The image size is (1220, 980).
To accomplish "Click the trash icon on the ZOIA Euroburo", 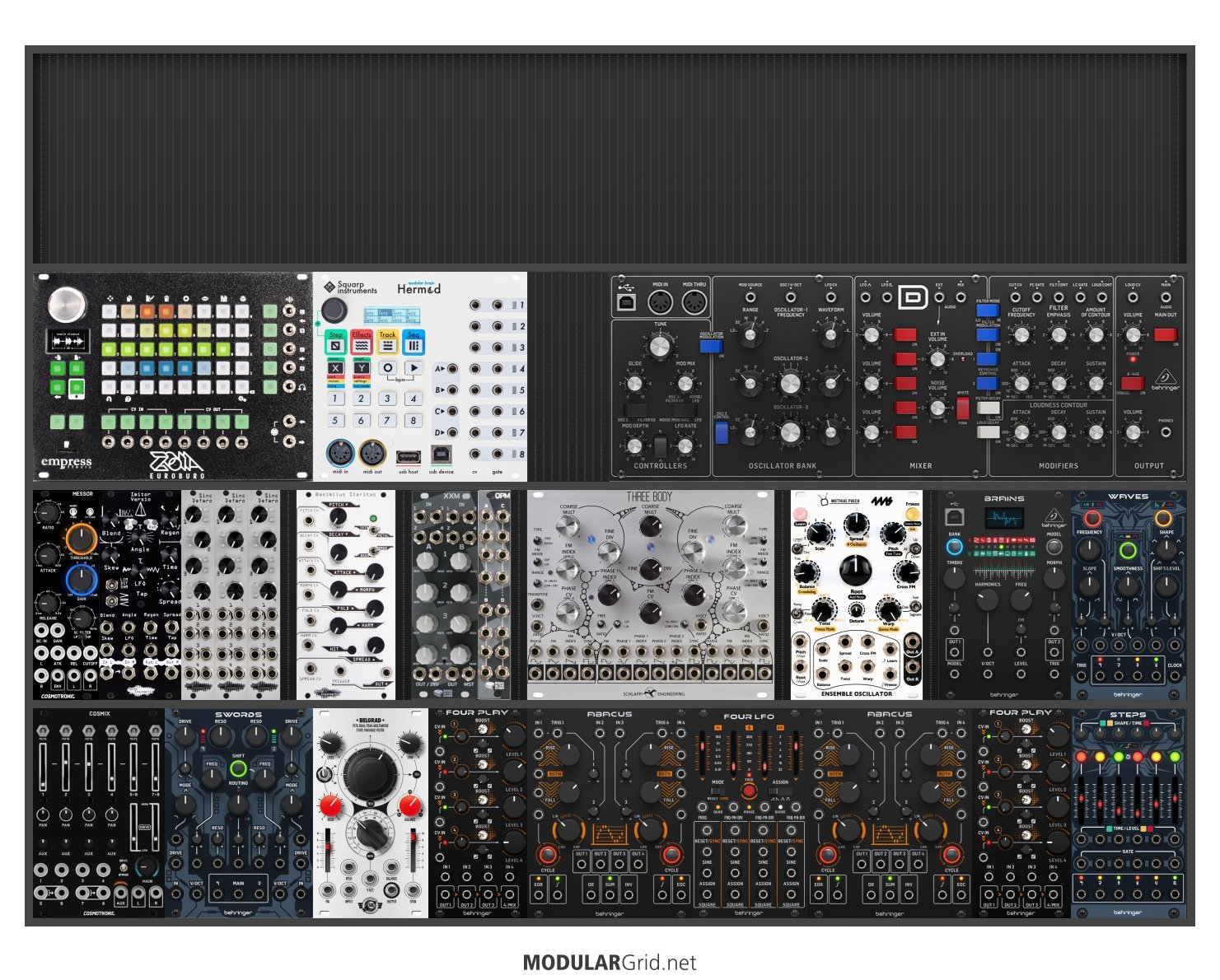I will point(166,299).
